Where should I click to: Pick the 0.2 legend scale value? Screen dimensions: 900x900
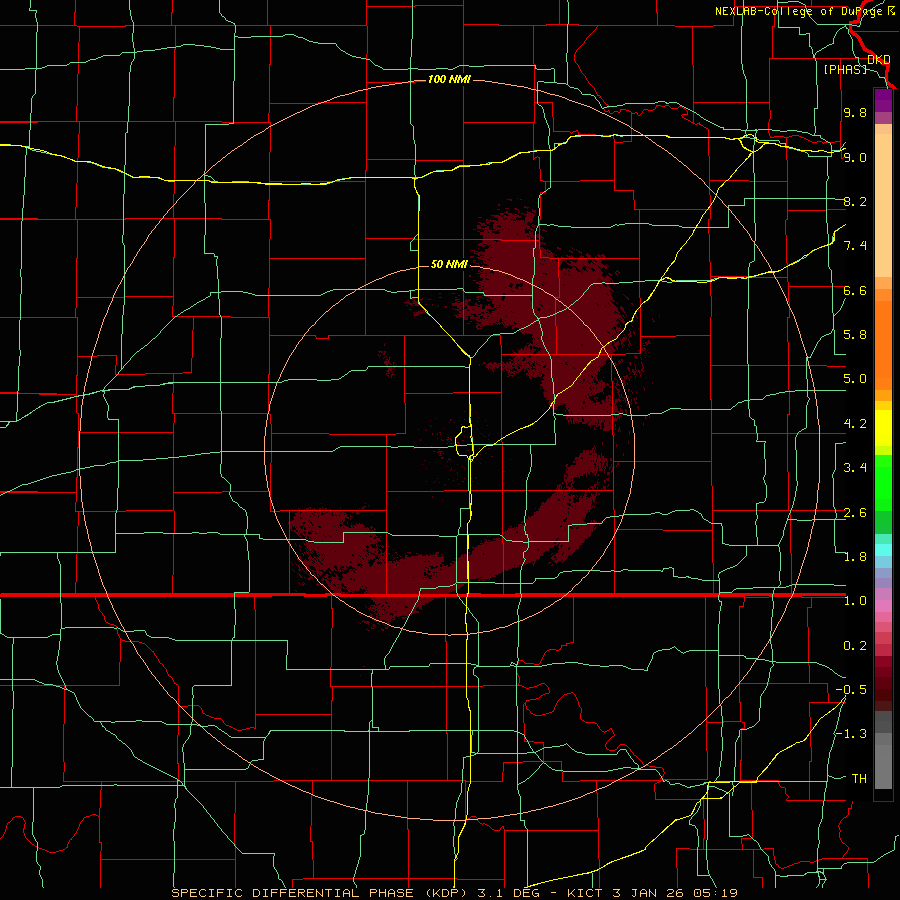click(855, 646)
